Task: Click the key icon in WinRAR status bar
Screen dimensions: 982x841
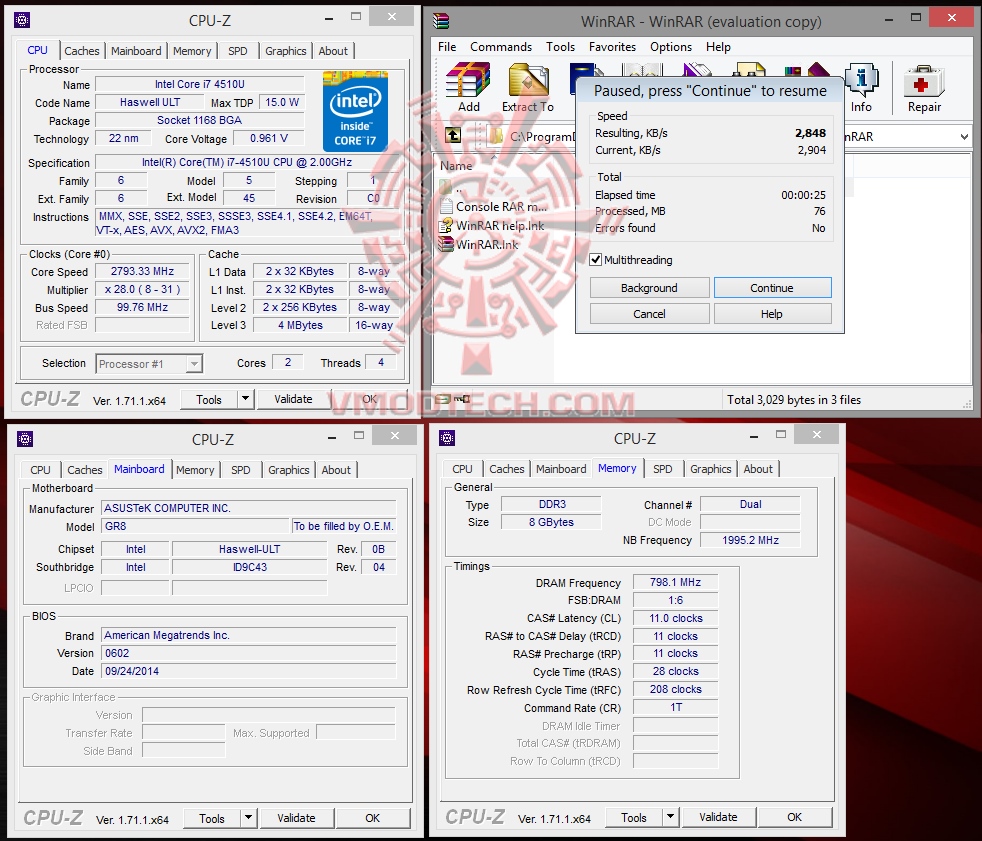Action: point(462,399)
